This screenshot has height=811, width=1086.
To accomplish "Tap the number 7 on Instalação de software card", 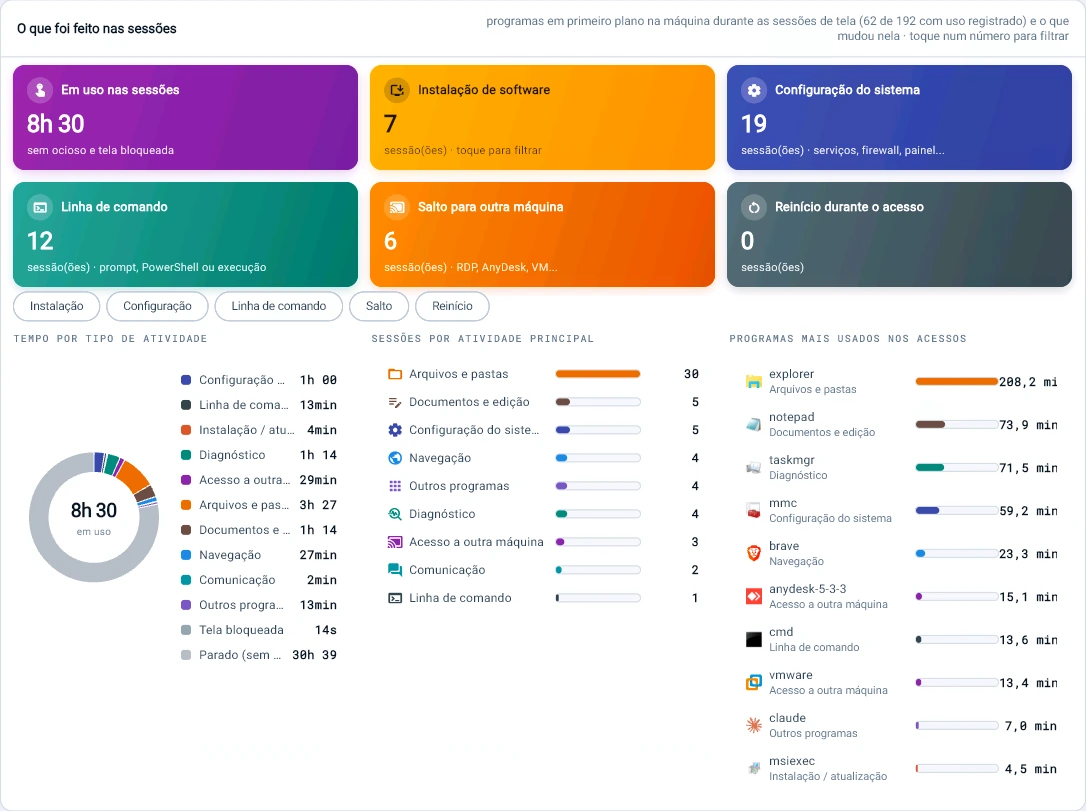I will [x=391, y=124].
